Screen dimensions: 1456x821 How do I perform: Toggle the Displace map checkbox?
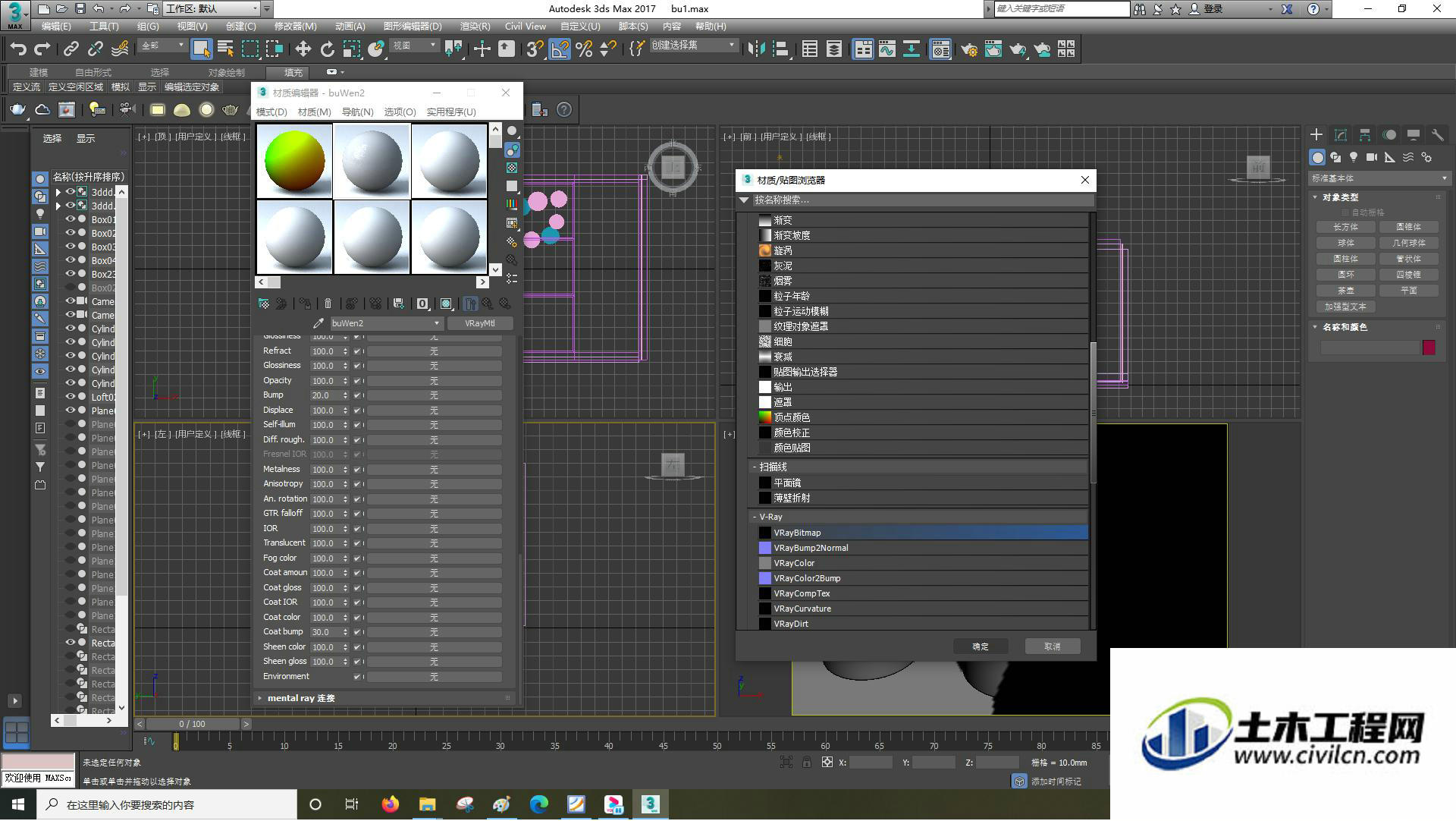(357, 410)
